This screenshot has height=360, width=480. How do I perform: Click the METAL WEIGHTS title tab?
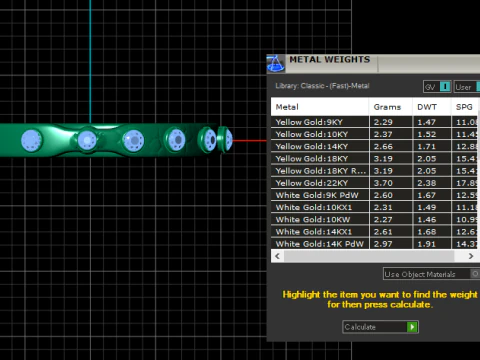tap(329, 60)
